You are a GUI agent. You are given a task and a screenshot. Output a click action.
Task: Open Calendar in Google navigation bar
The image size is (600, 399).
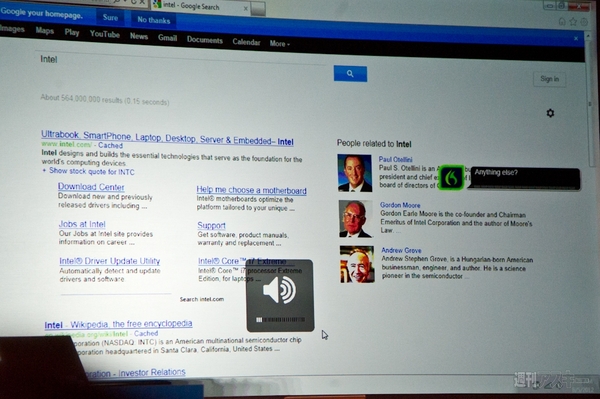tap(246, 42)
